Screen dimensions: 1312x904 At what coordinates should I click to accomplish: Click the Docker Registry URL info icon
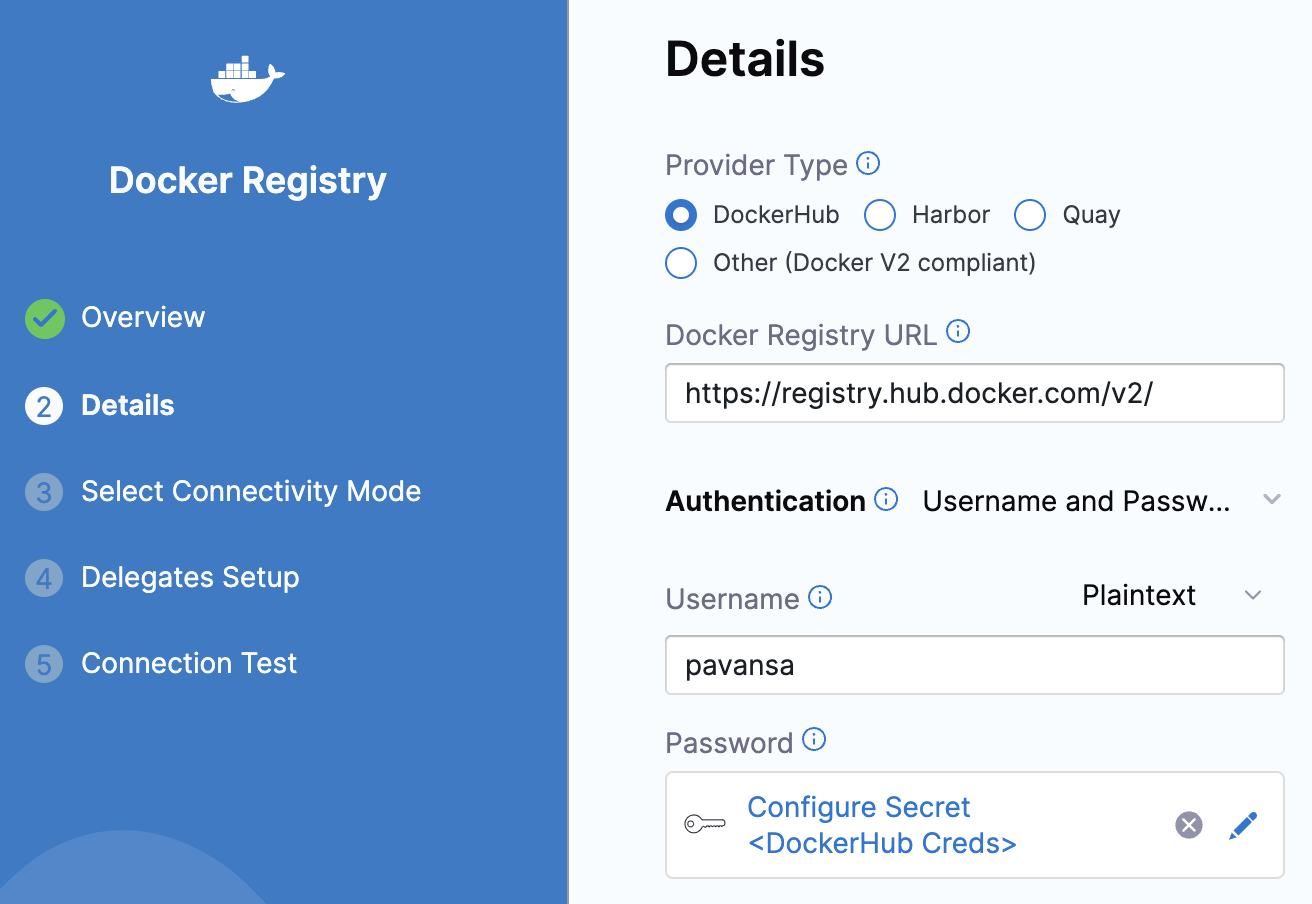tap(958, 332)
